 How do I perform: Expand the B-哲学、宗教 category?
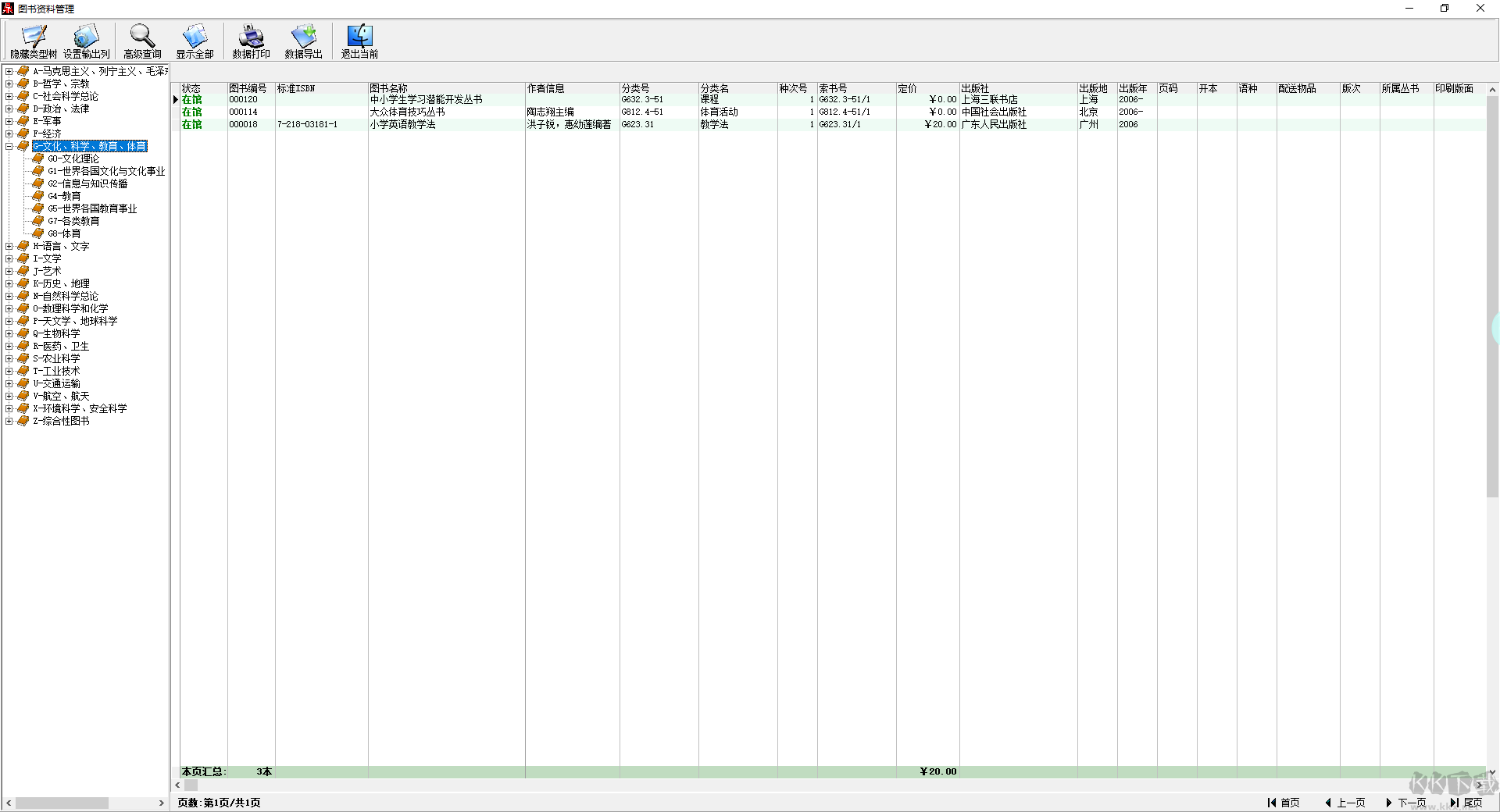9,84
